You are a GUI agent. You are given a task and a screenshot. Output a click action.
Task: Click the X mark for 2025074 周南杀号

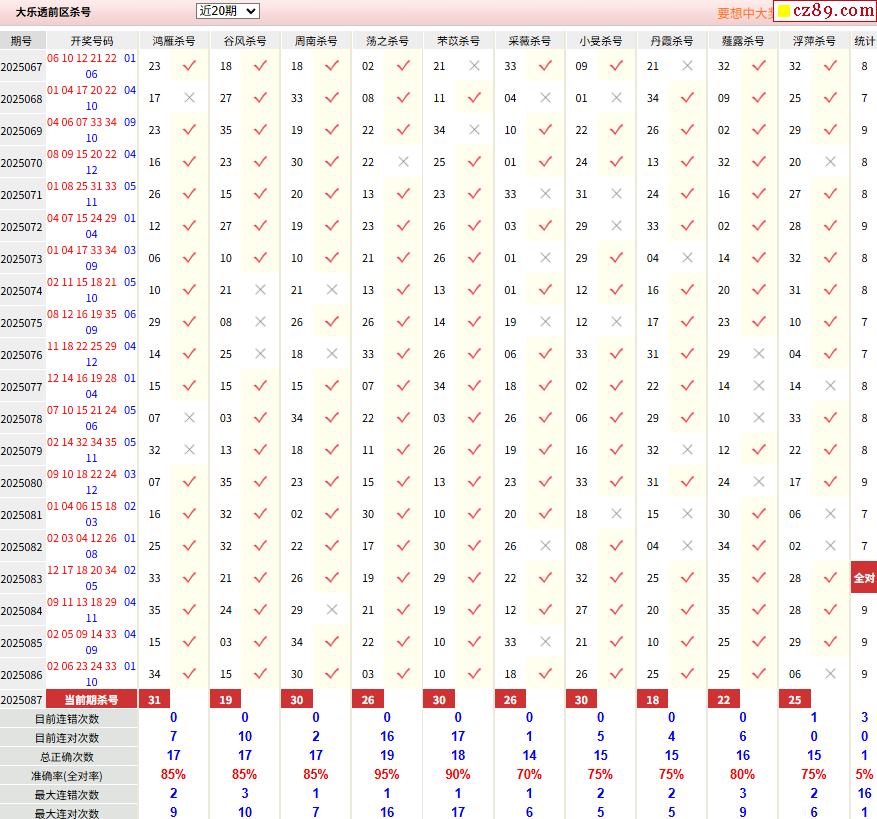click(332, 290)
